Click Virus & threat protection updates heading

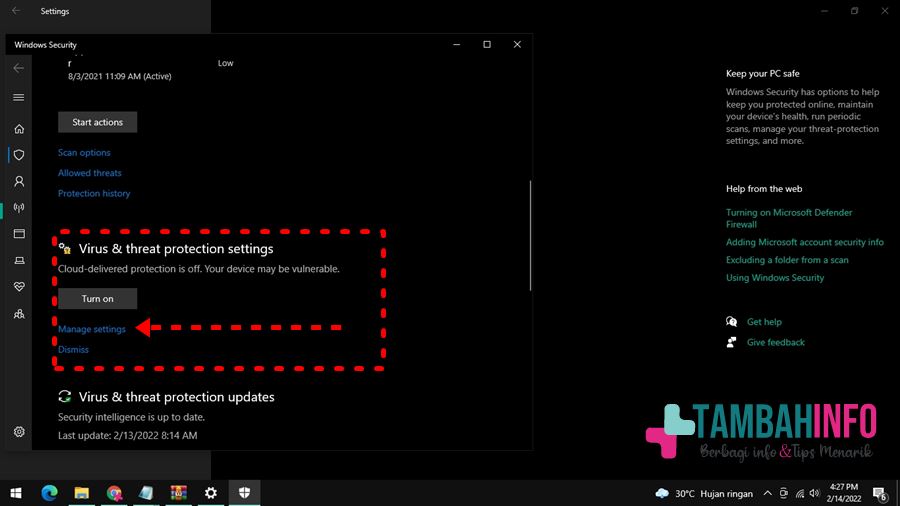[176, 397]
